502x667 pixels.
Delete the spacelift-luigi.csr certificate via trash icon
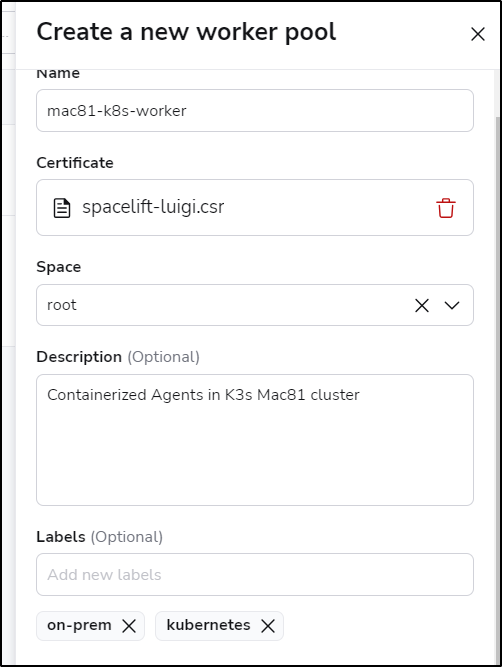tap(446, 208)
